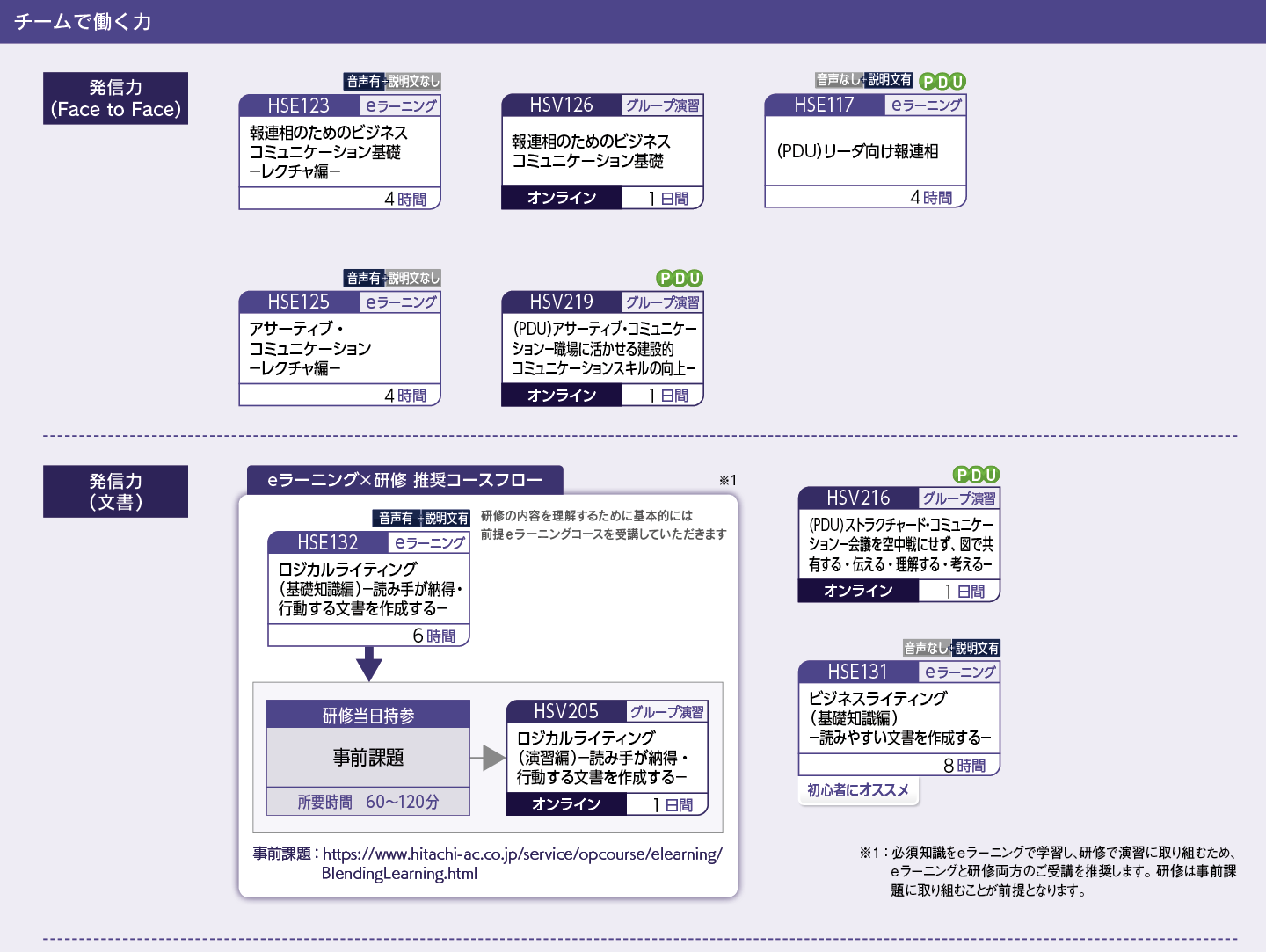Click the 説明文なし badge above HSE125
Screen dimensions: 1266x952
coord(413,279)
